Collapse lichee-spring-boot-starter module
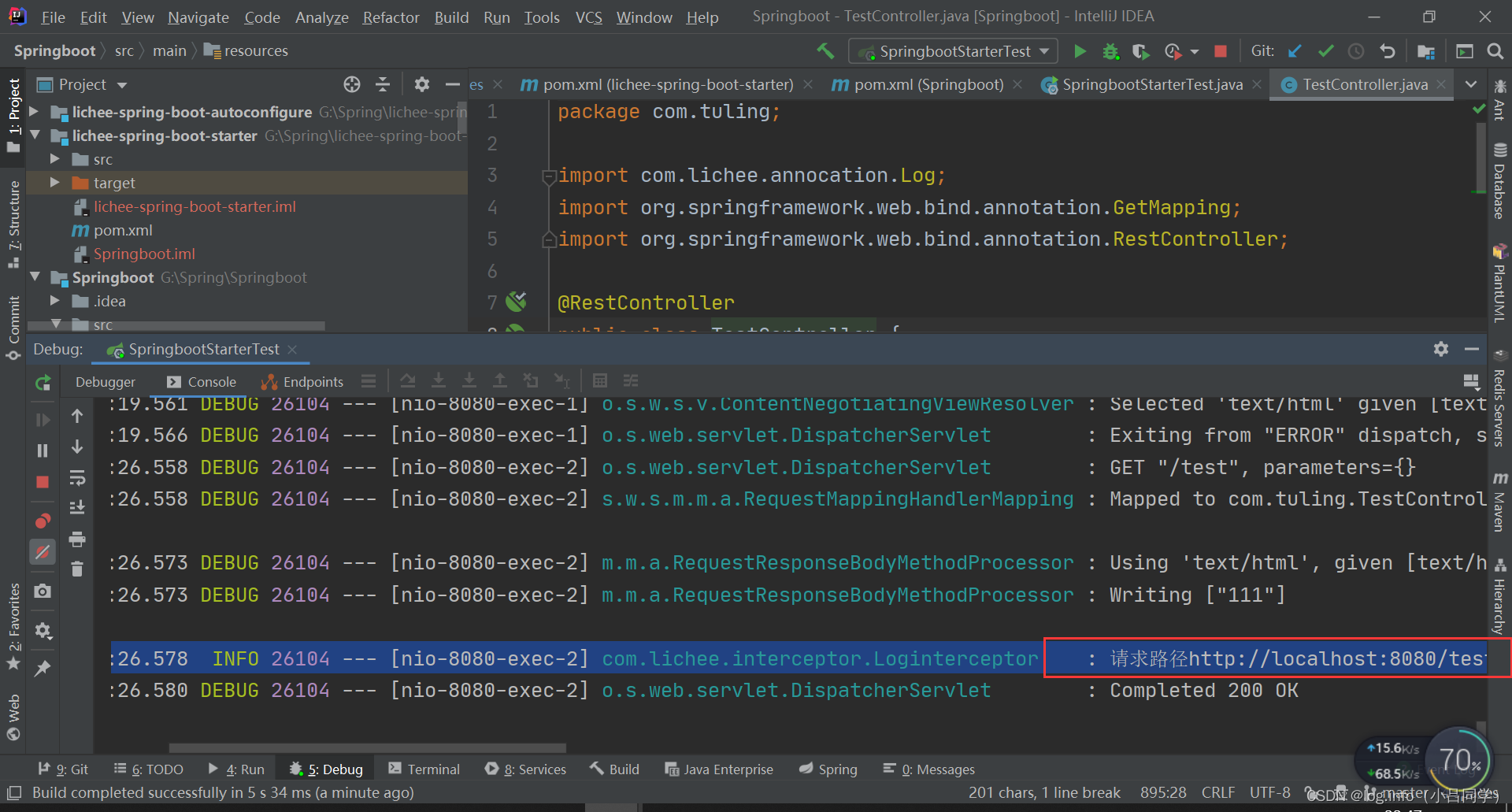Viewport: 1512px width, 812px height. [x=35, y=135]
